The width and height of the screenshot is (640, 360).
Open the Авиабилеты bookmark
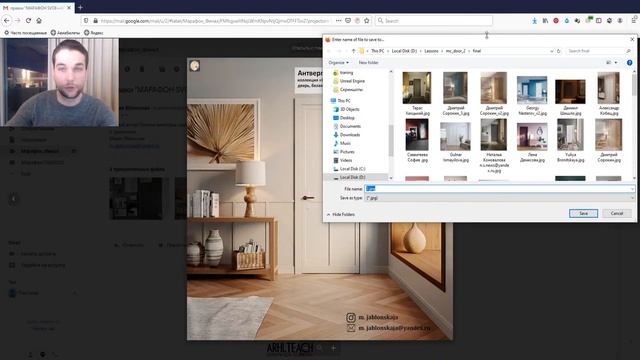(x=65, y=33)
